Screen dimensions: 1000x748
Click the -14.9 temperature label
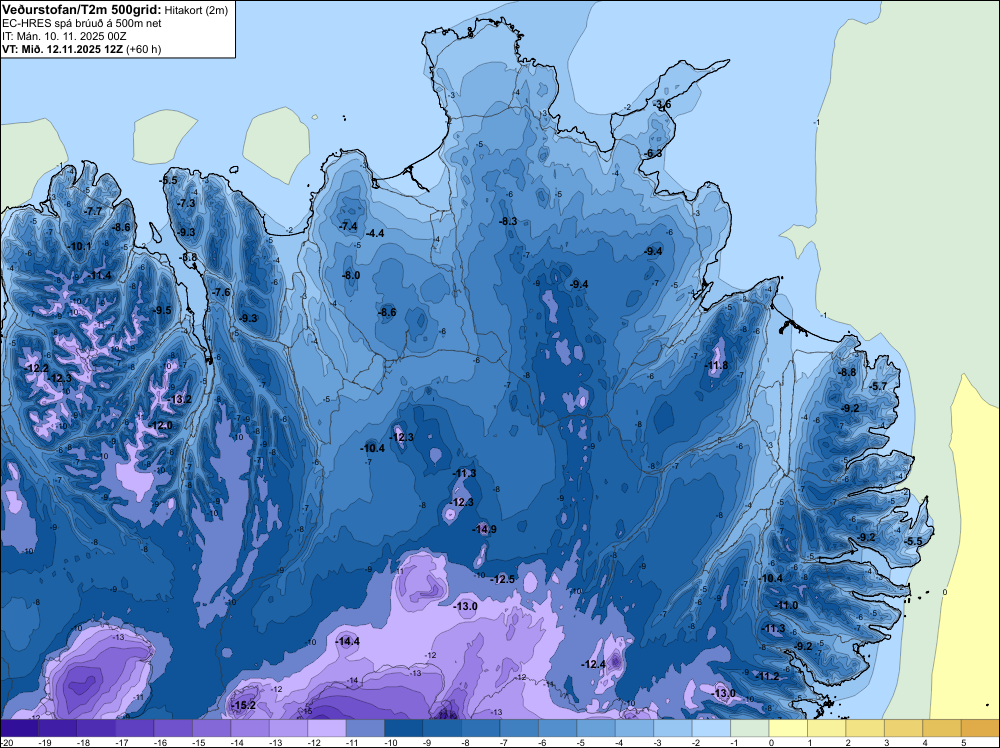484,529
